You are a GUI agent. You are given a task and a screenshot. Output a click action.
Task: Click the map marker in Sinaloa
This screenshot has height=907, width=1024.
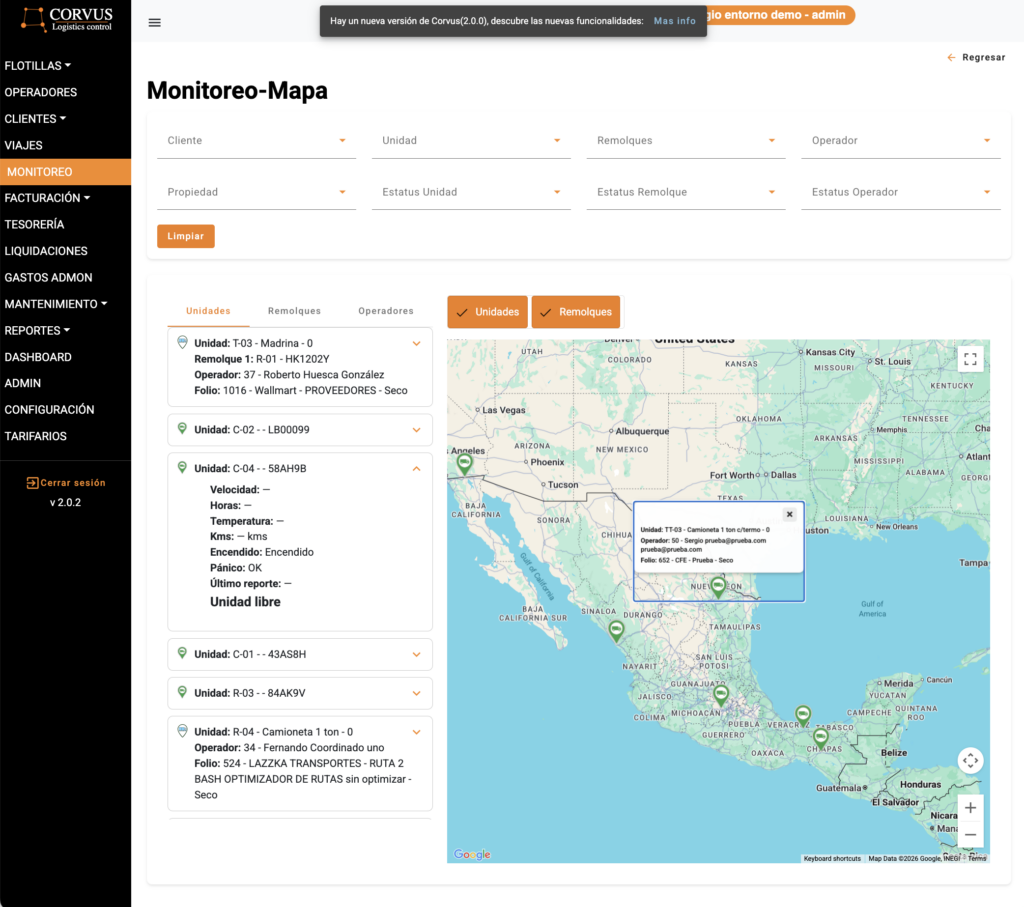[616, 631]
